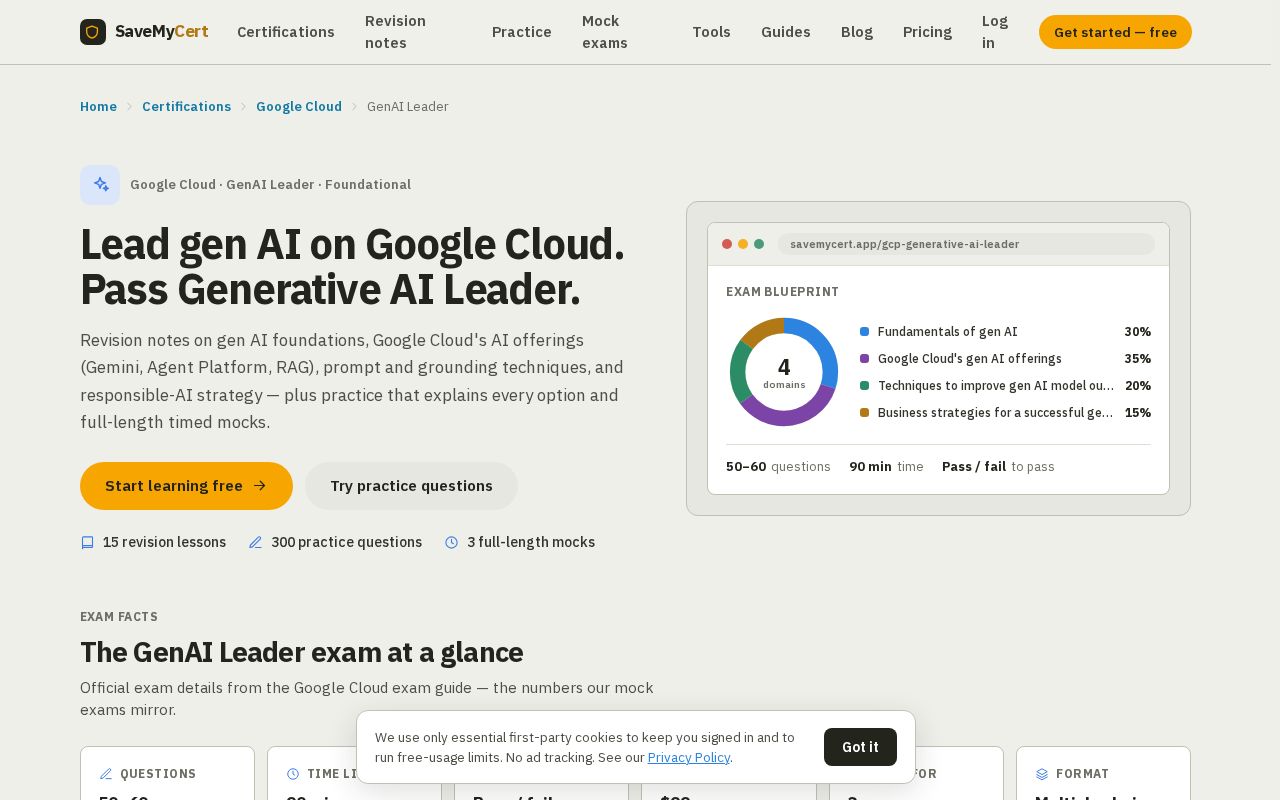The image size is (1280, 800).
Task: Click 'The GenAI Leader exam at a glance' heading
Action: click(301, 652)
